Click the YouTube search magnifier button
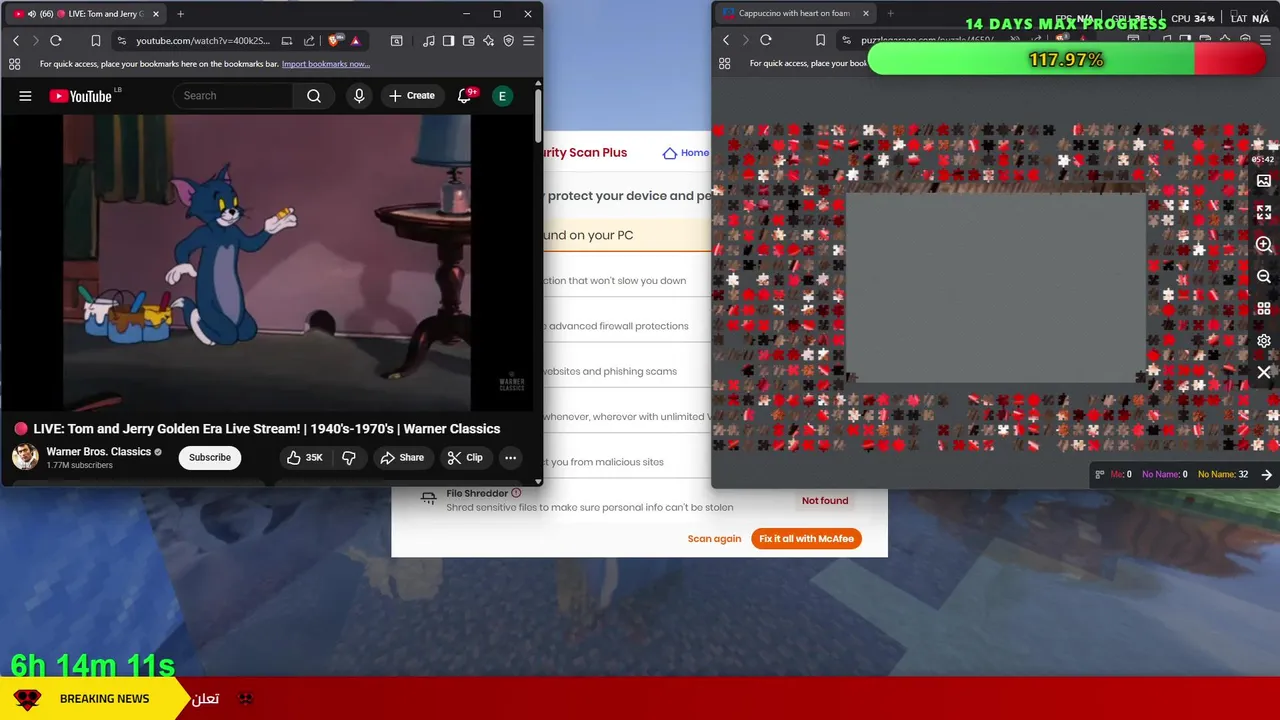 (x=314, y=96)
